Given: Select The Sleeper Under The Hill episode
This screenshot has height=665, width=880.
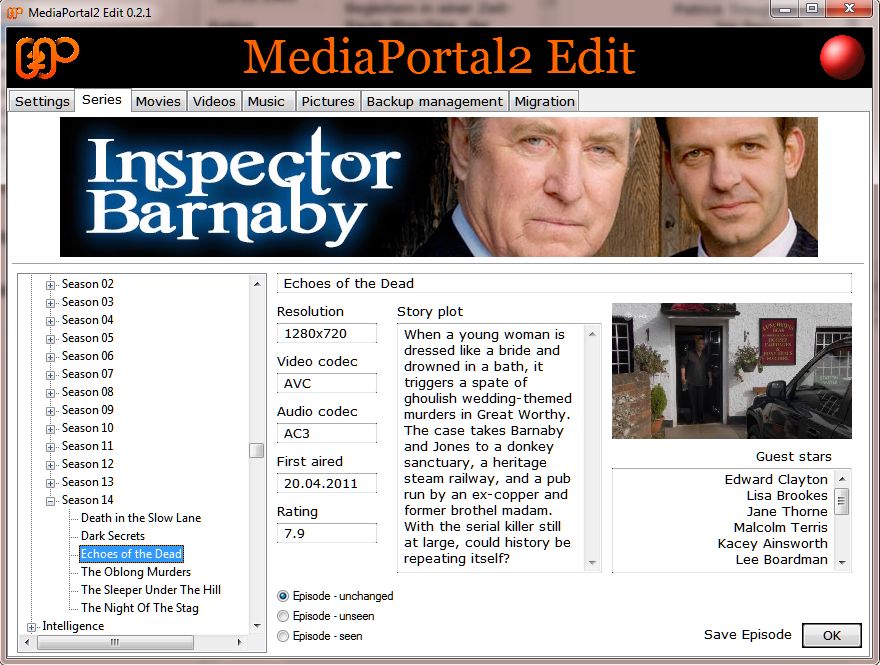Looking at the screenshot, I should pos(151,590).
